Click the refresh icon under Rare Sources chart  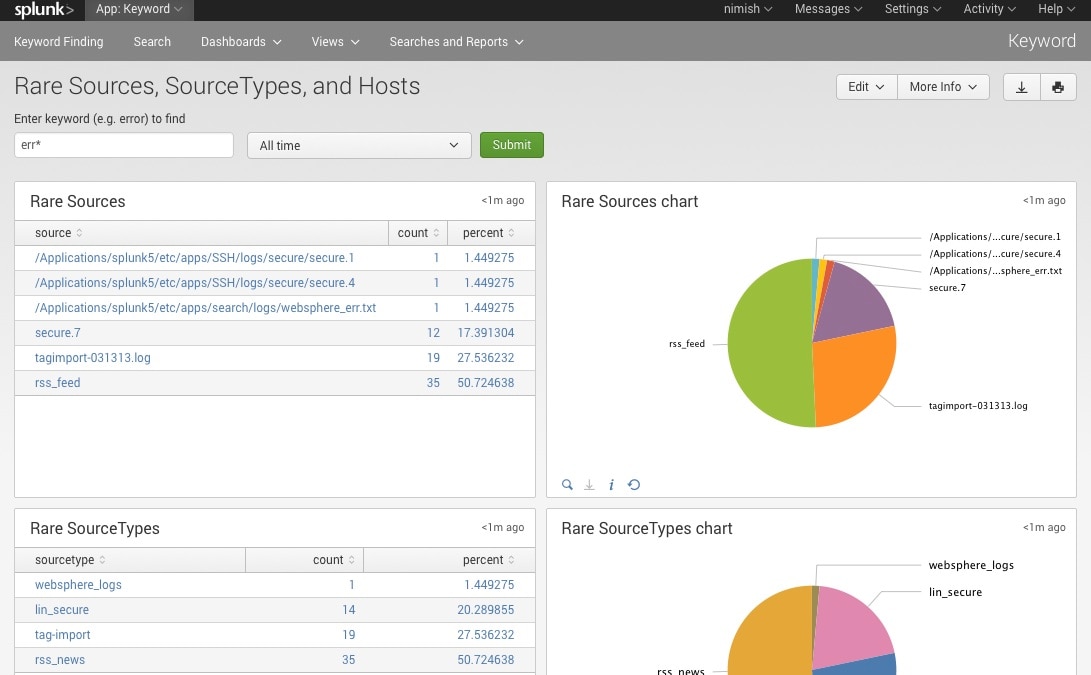pyautogui.click(x=633, y=485)
